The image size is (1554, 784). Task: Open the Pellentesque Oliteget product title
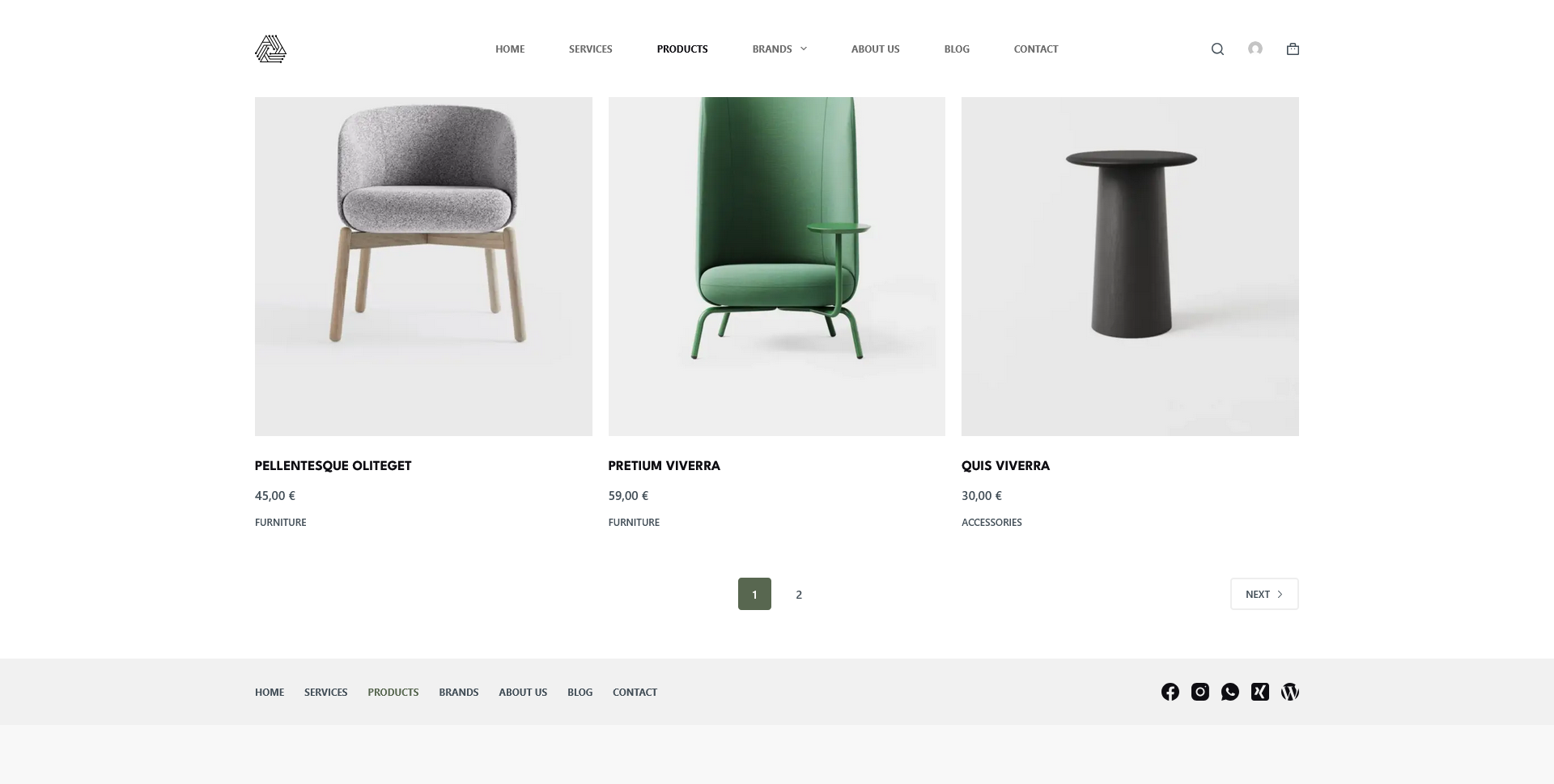[333, 466]
